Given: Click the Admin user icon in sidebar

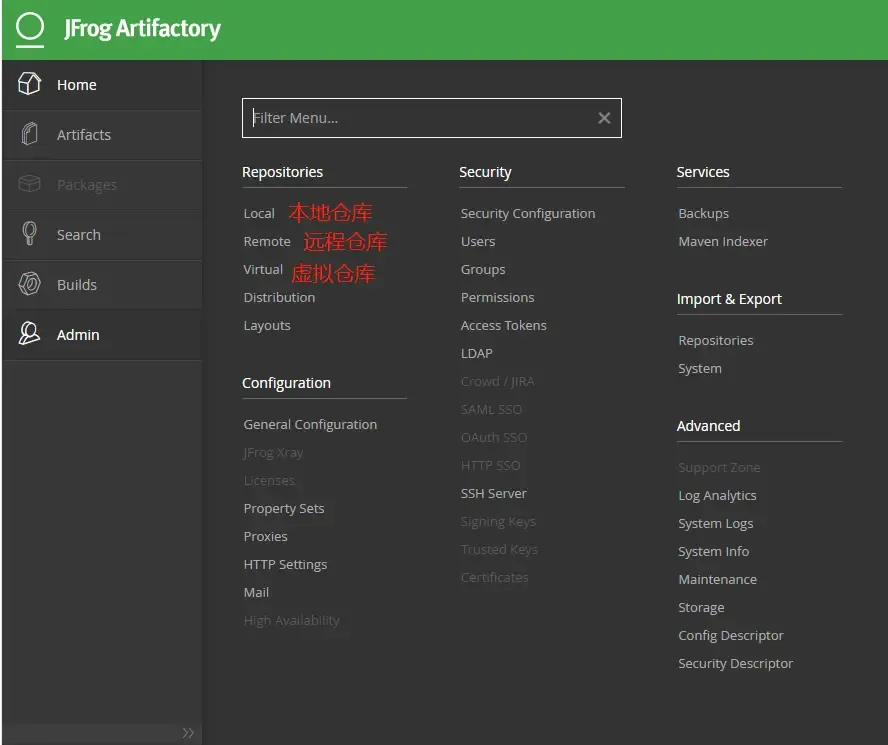Looking at the screenshot, I should pos(29,334).
